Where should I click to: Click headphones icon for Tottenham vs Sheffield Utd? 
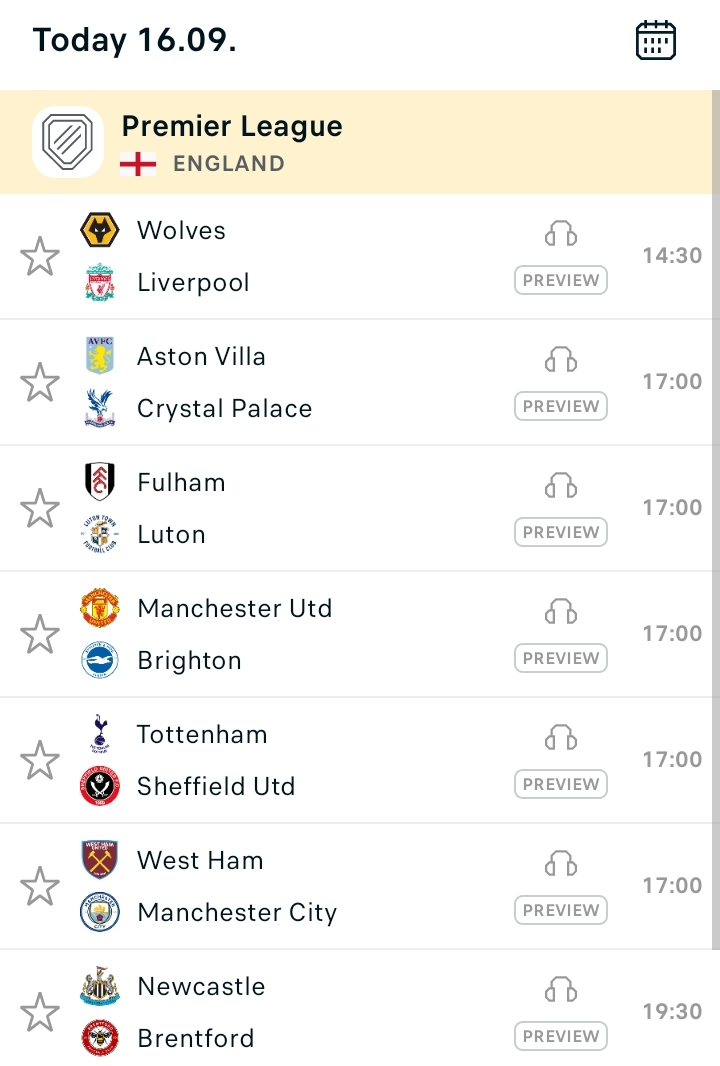(561, 737)
